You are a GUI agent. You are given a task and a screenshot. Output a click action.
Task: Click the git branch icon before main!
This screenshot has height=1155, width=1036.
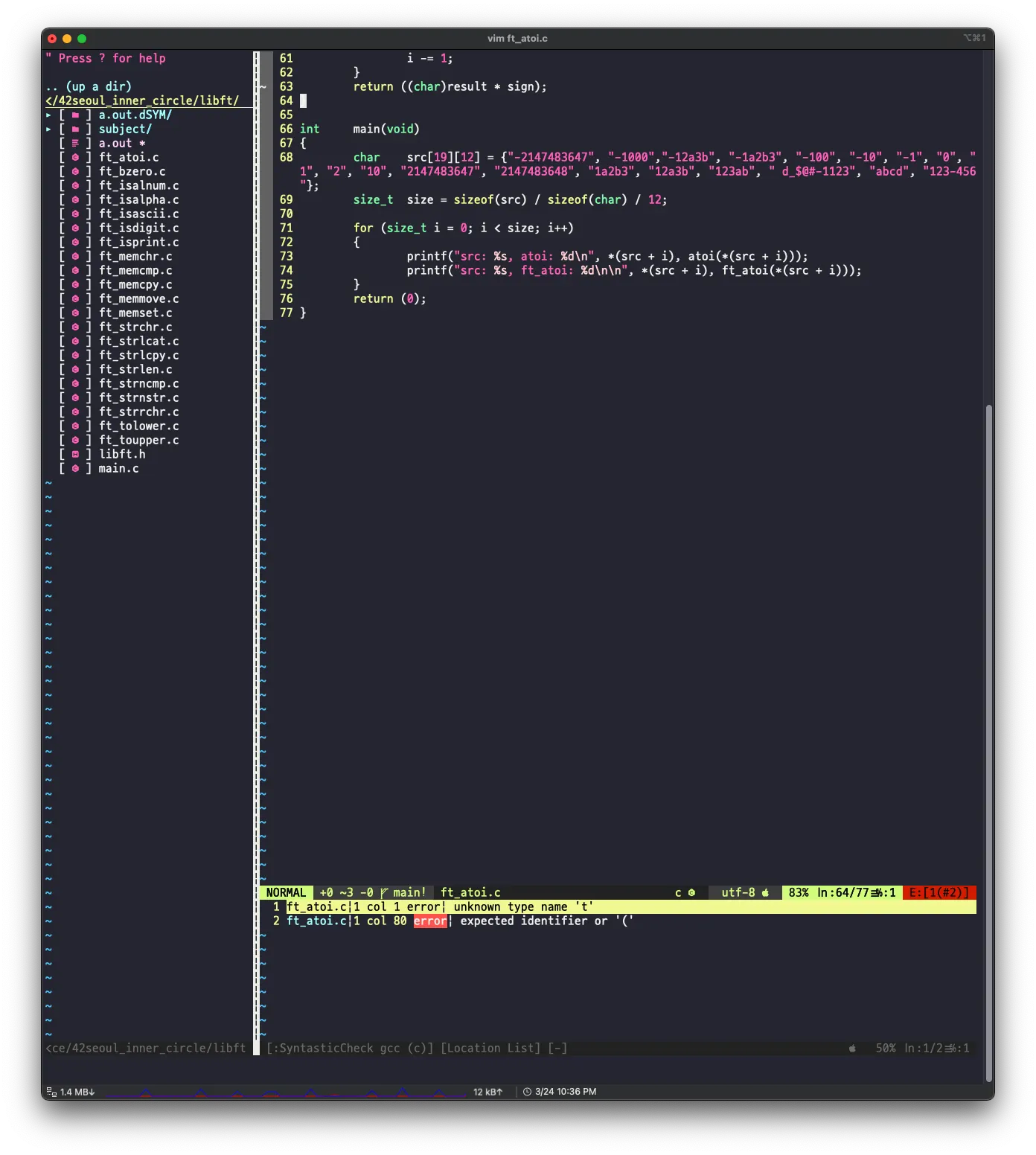(384, 893)
